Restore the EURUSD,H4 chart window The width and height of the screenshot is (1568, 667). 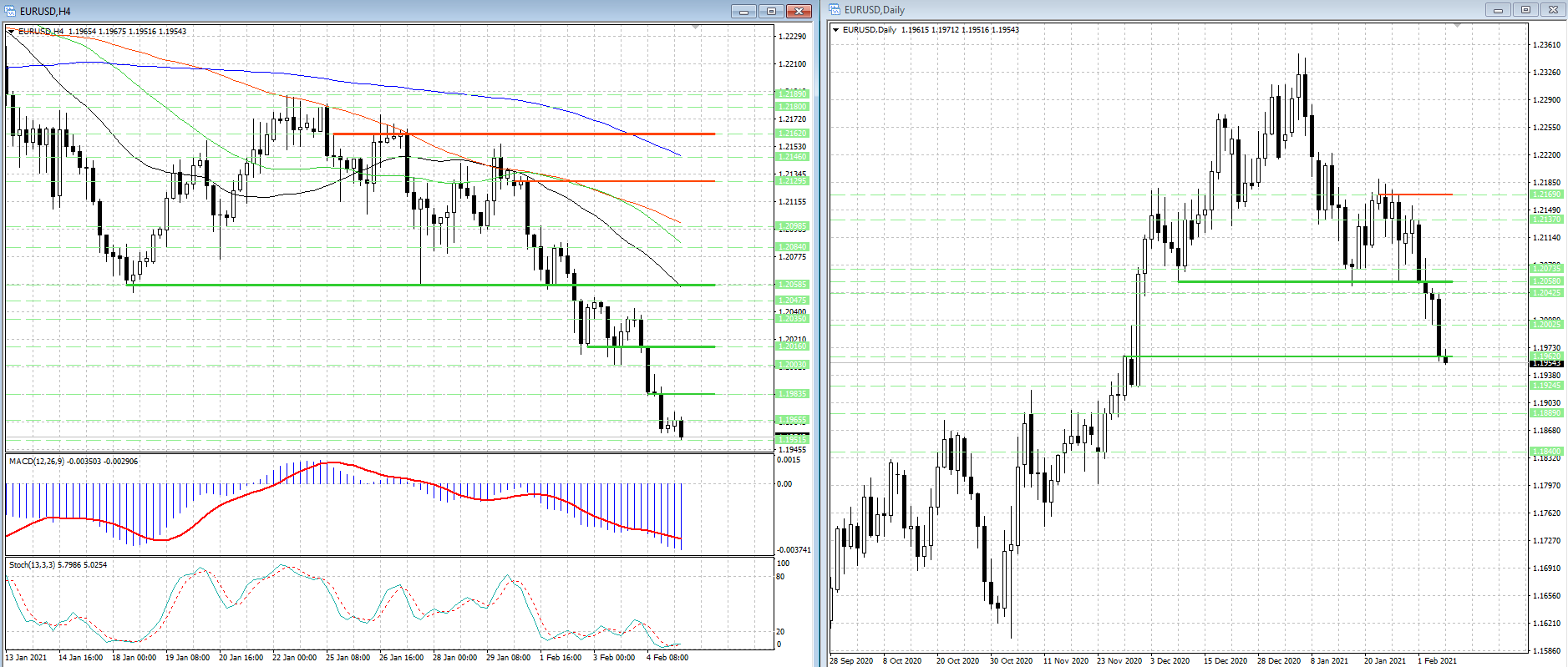pyautogui.click(x=770, y=11)
